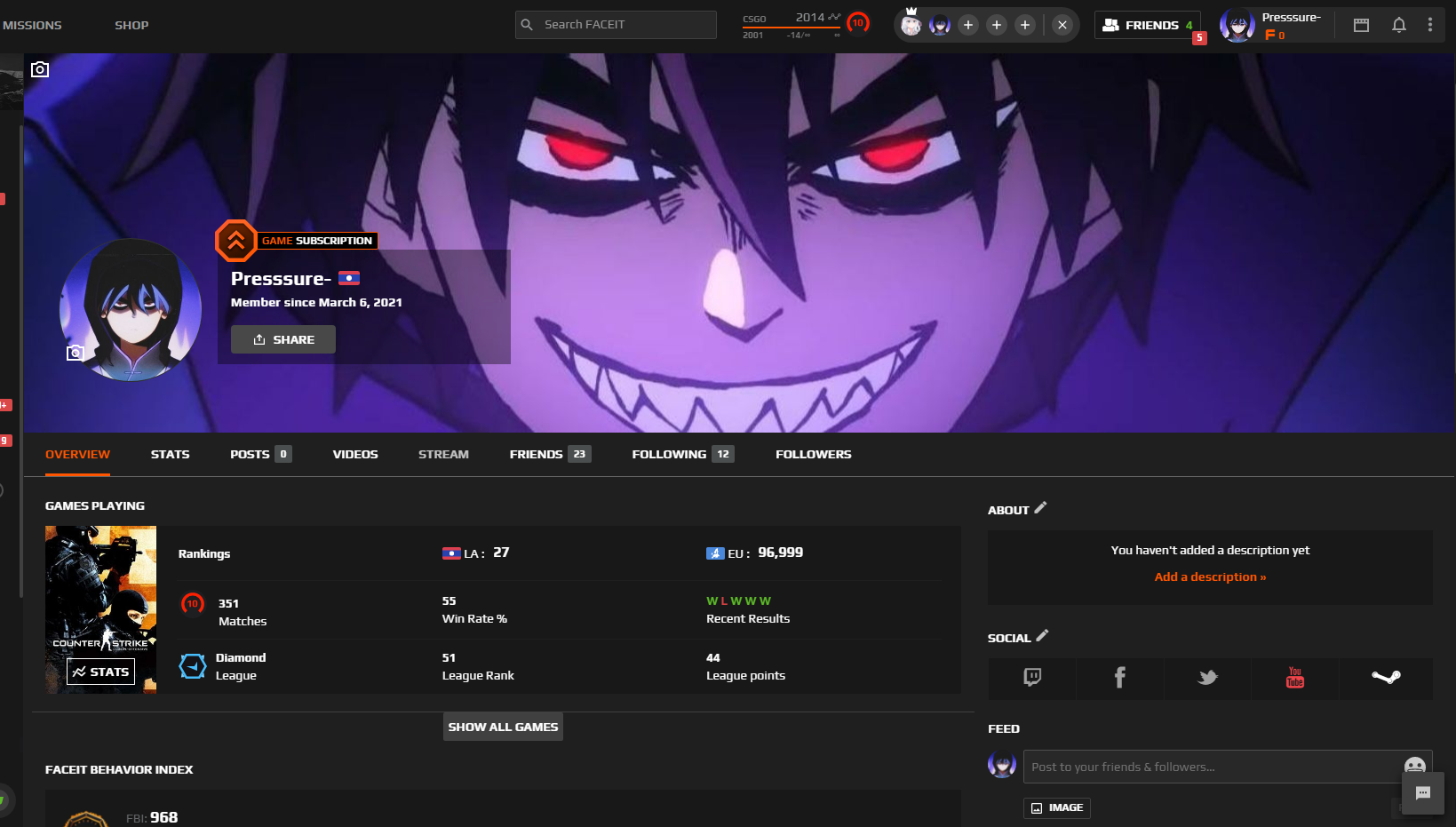1456x827 pixels.
Task: Click the second party member avatar
Action: (940, 25)
